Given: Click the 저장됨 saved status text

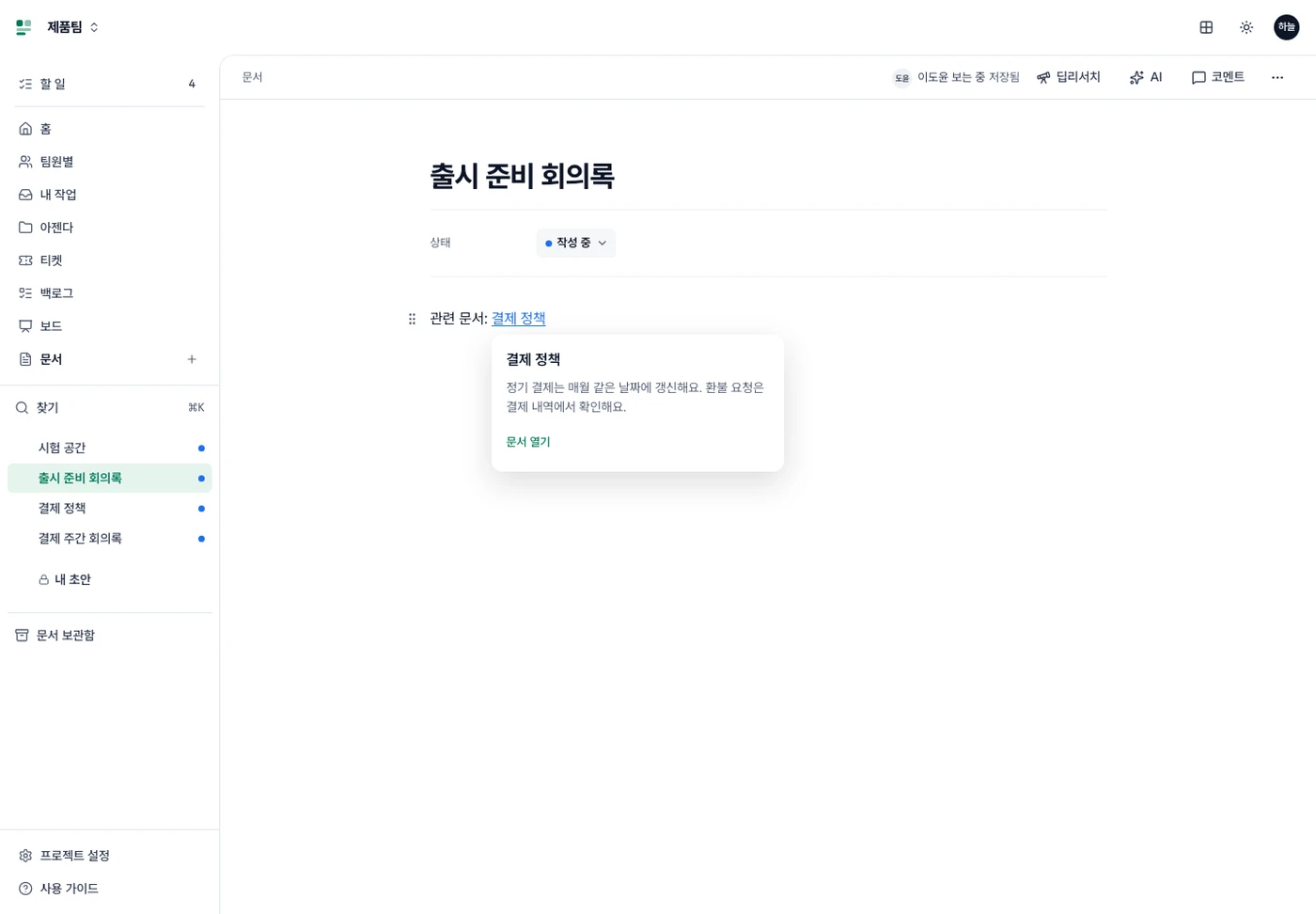Looking at the screenshot, I should 1004,77.
